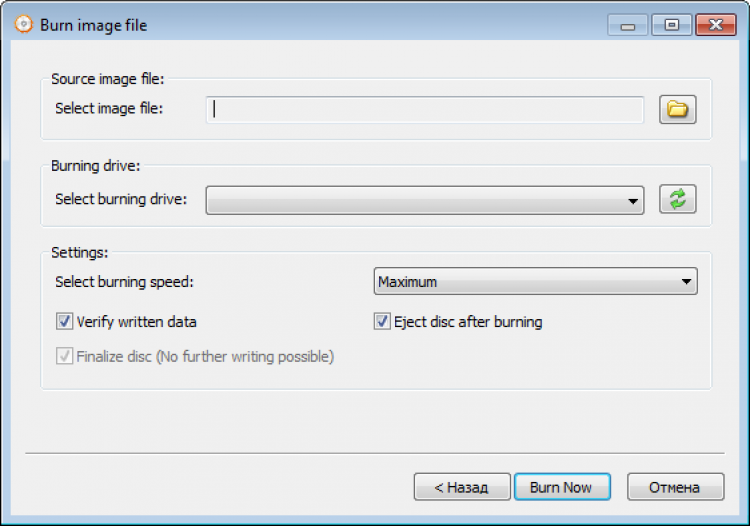This screenshot has height=526, width=750.
Task: Click the arrow of the burning speed dropdown
Action: pos(686,282)
